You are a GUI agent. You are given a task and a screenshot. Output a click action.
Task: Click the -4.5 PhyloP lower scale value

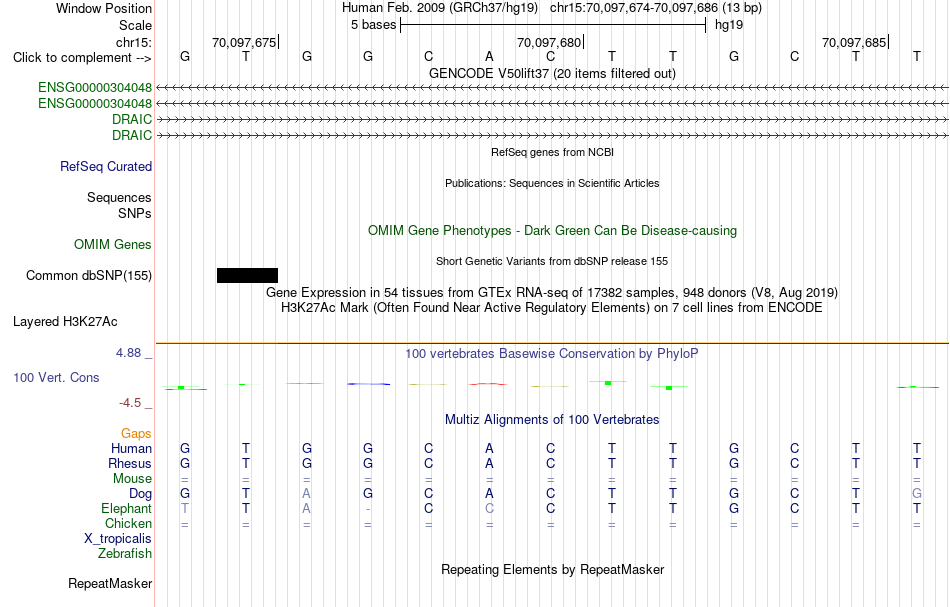tap(130, 403)
